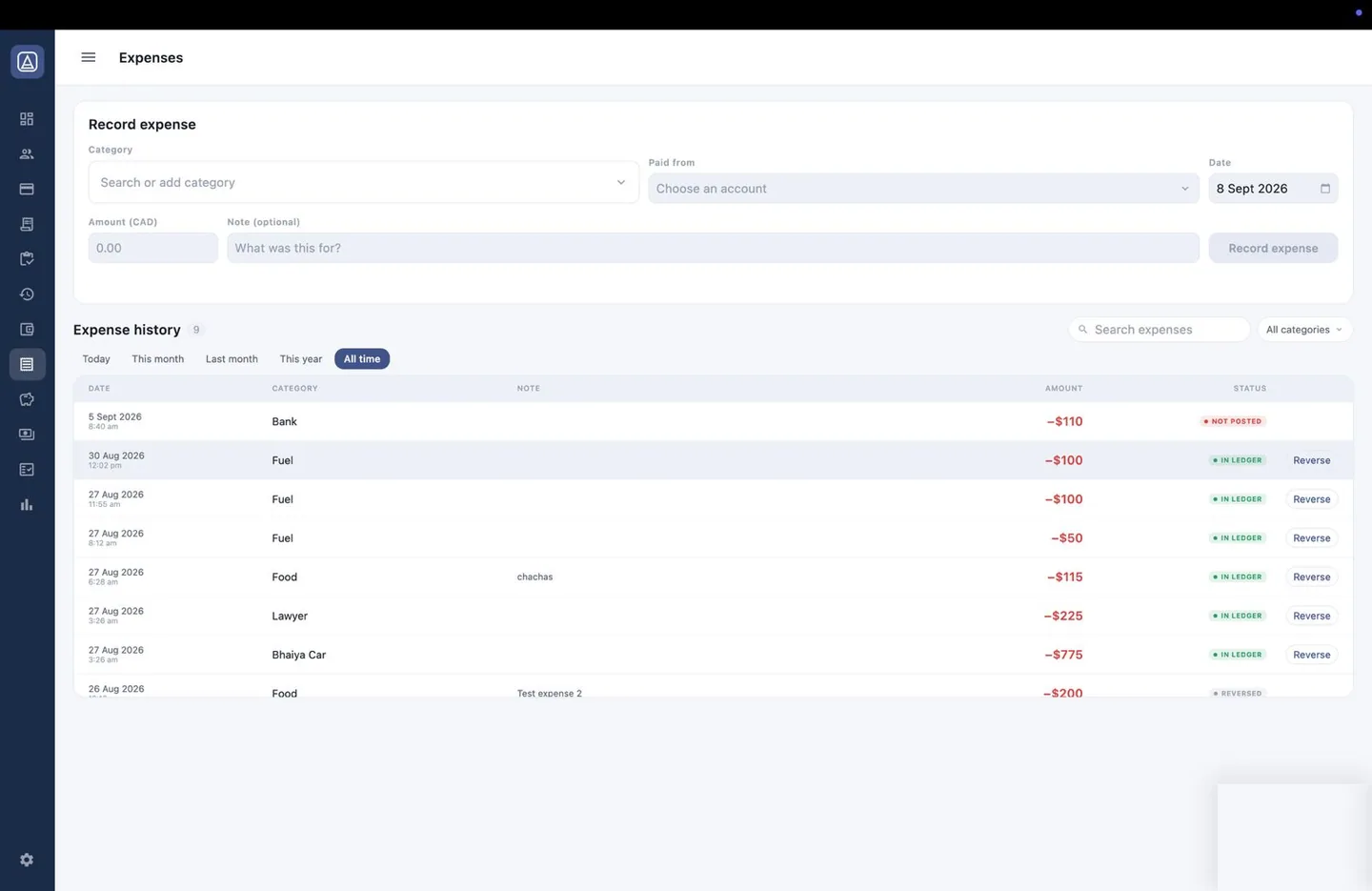Click the Amount (CAD) input field

[153, 248]
